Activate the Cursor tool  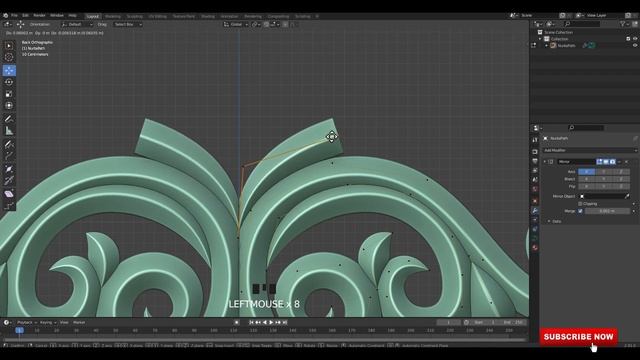coord(9,58)
